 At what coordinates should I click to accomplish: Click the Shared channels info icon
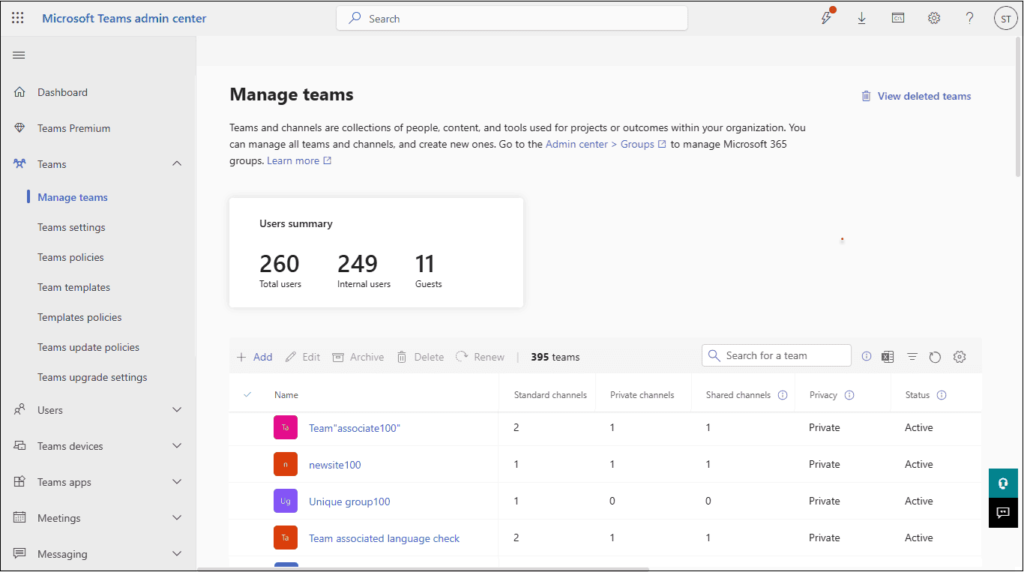click(782, 395)
